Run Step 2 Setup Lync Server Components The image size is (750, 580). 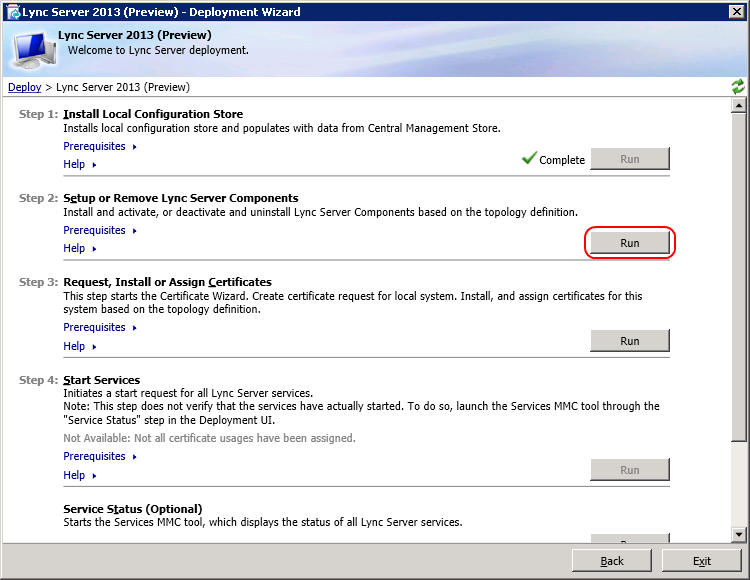(630, 243)
